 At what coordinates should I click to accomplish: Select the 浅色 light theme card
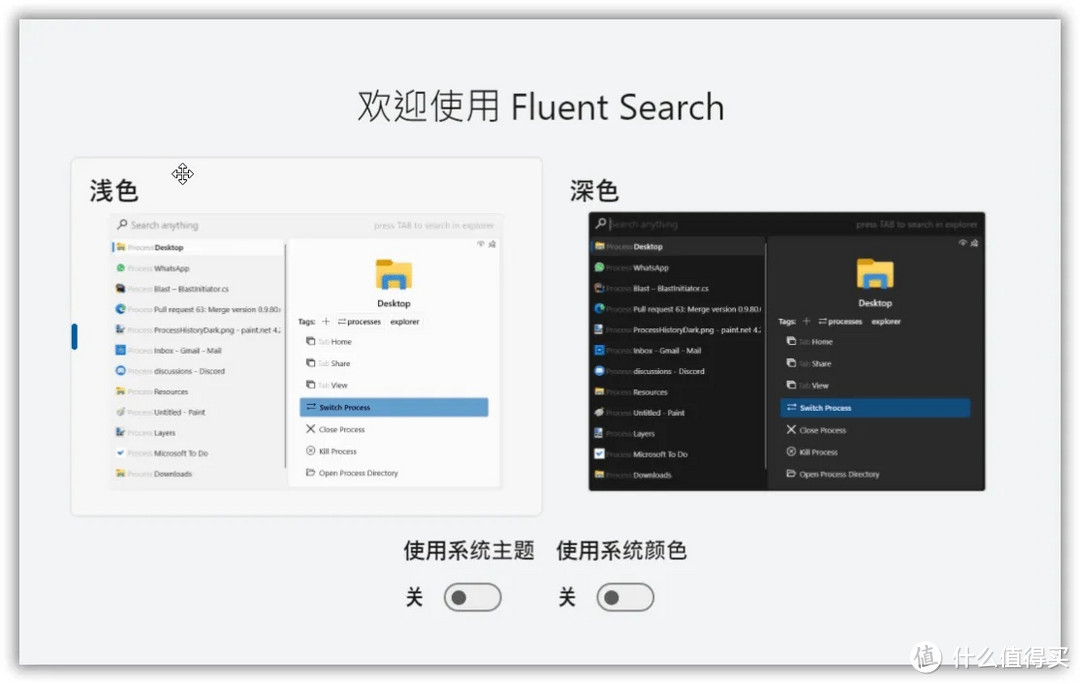coord(307,336)
